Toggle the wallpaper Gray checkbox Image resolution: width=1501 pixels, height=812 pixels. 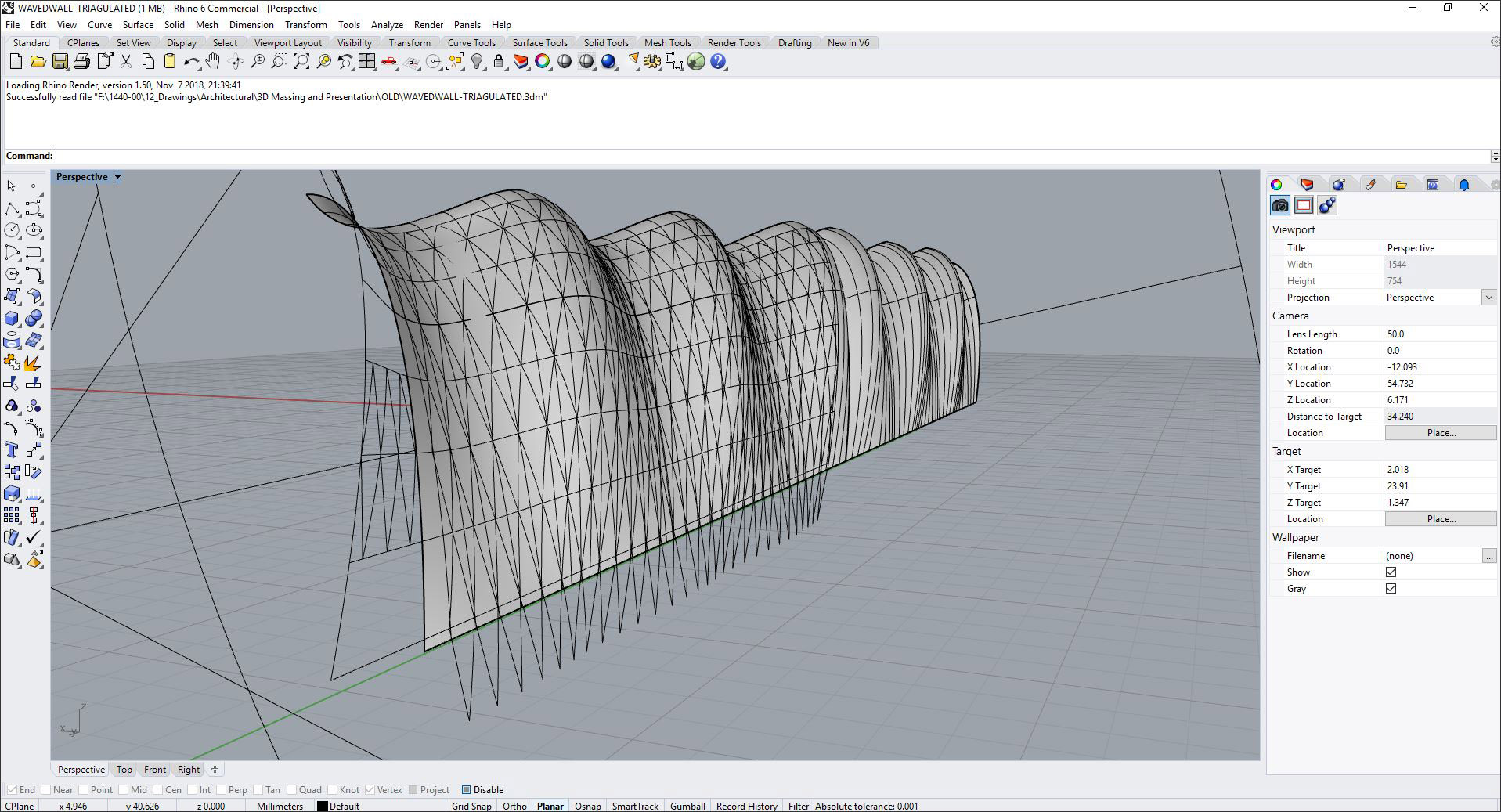(x=1391, y=589)
